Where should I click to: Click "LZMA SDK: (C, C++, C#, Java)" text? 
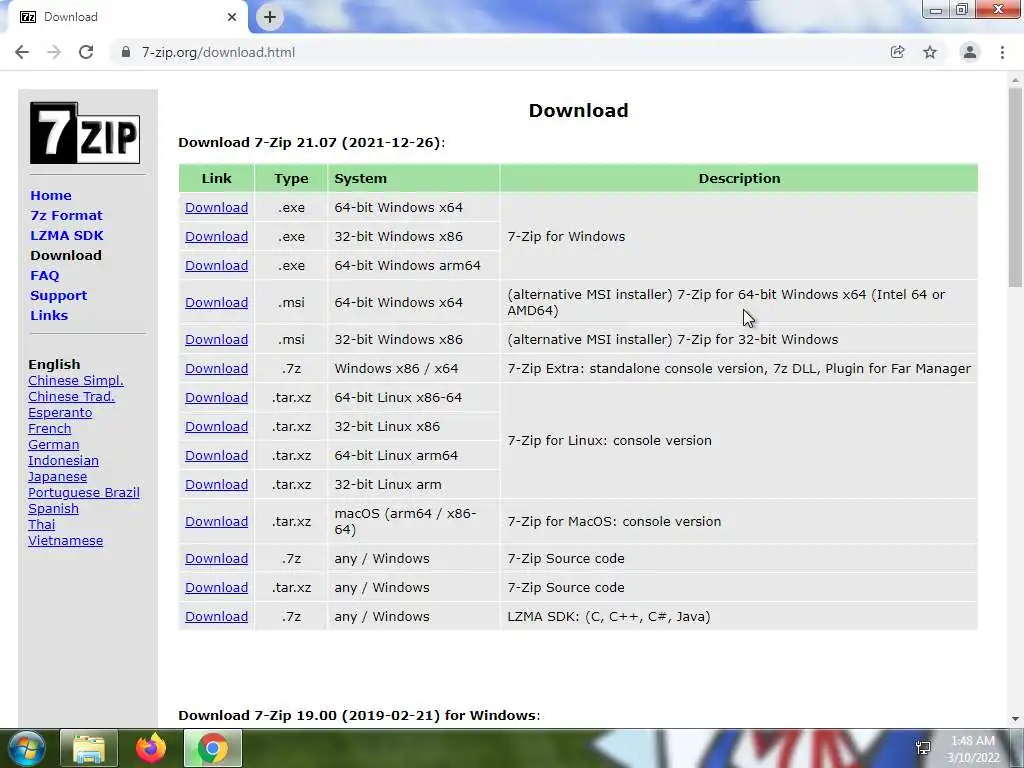pyautogui.click(x=609, y=616)
